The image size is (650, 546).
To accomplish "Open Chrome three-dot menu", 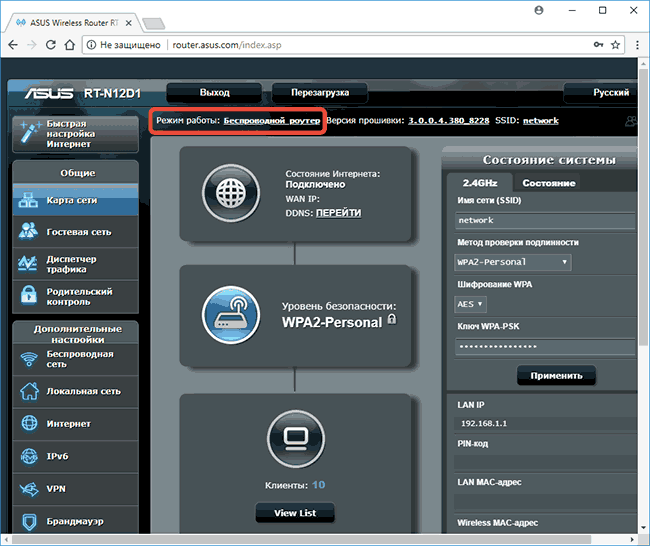I will click(x=637, y=45).
